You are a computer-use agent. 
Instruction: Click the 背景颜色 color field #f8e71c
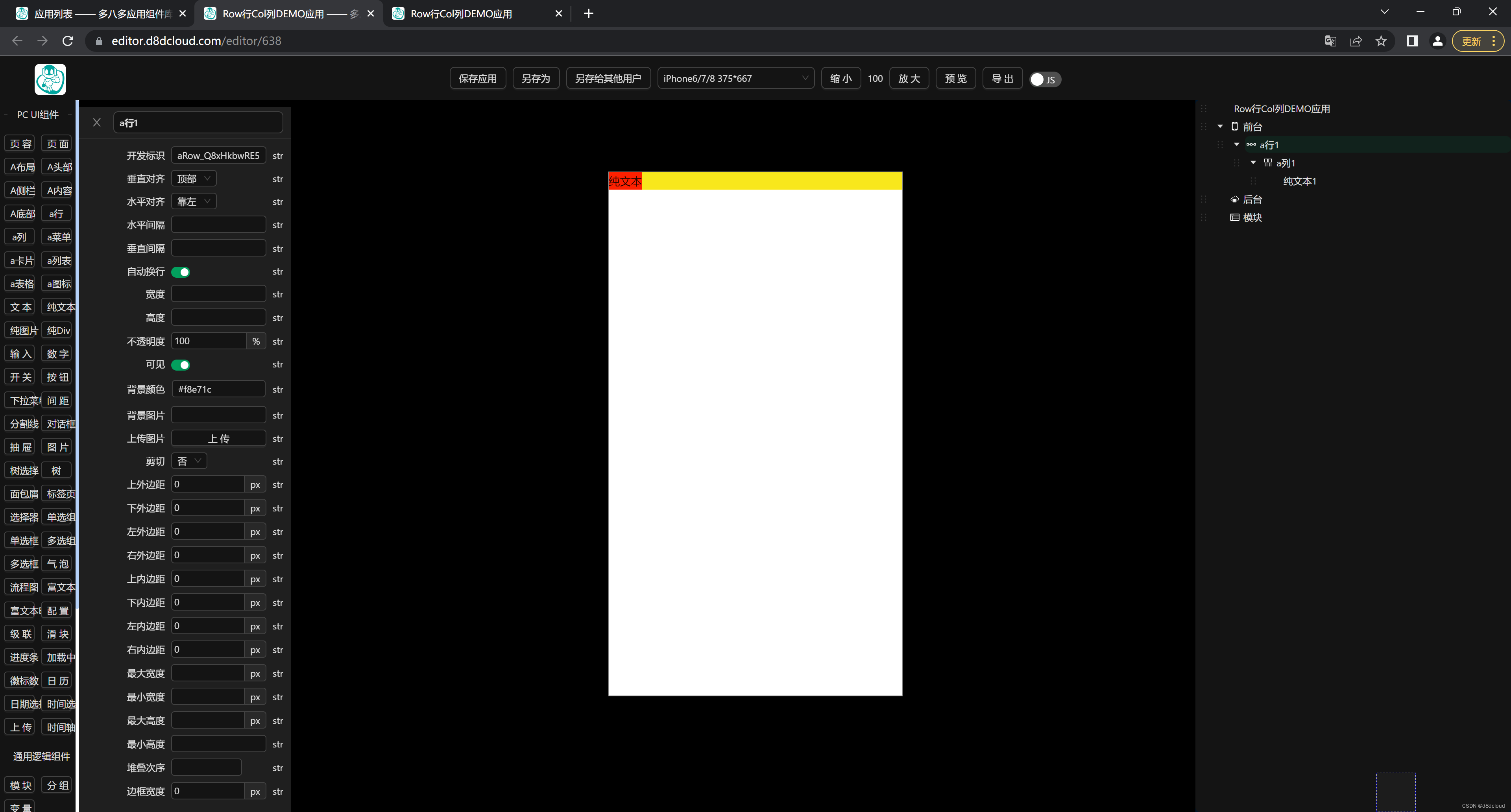[x=218, y=389]
